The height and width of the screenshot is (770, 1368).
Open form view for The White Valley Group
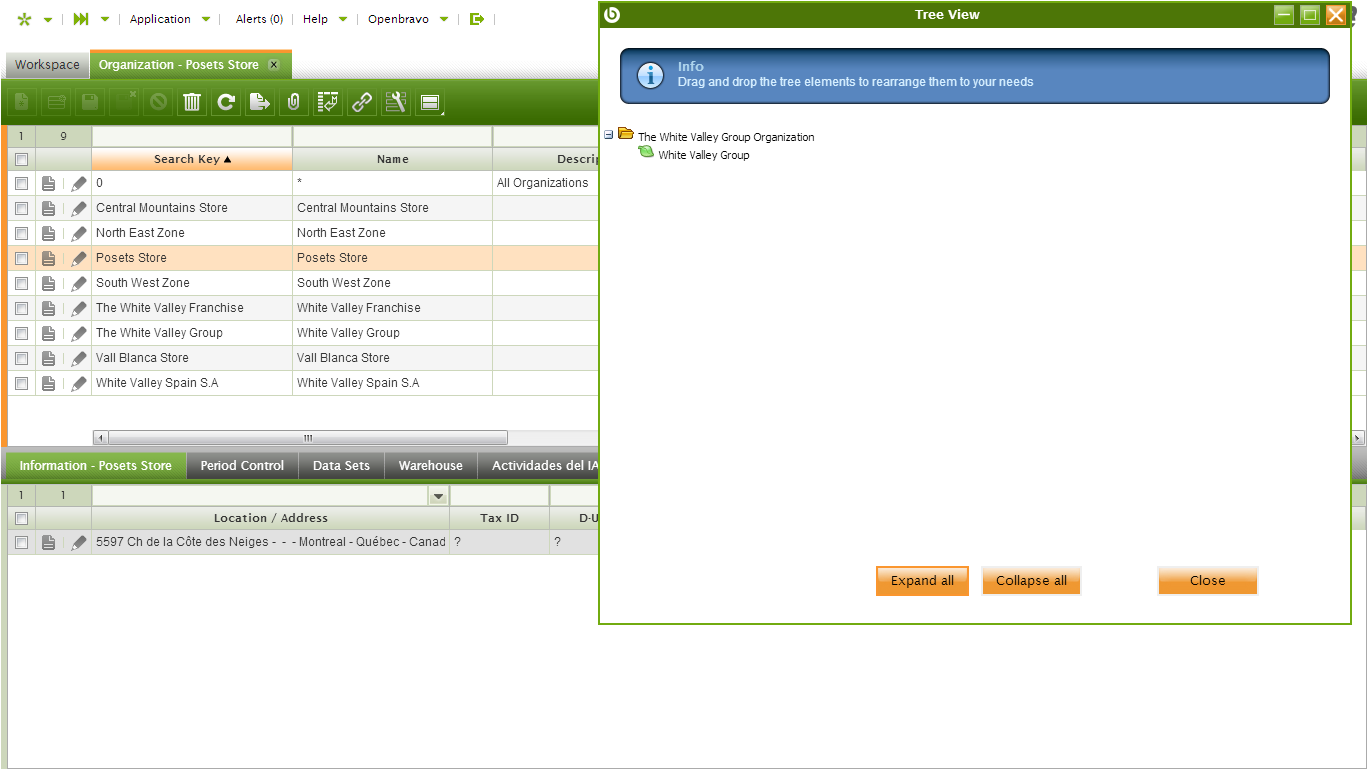pyautogui.click(x=49, y=333)
